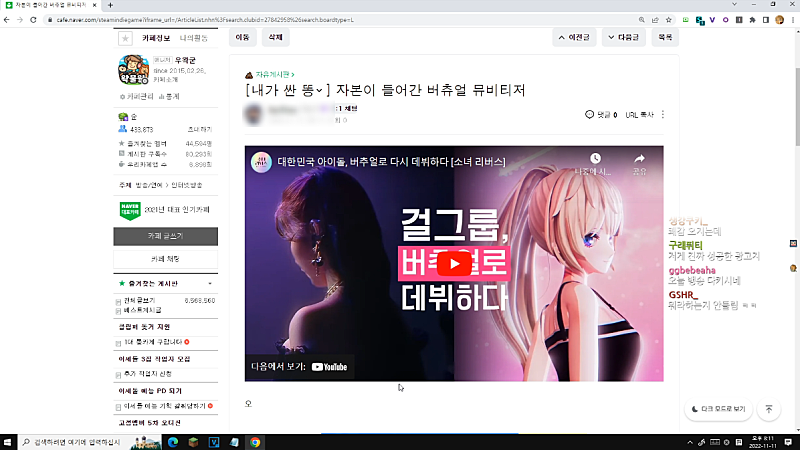Image resolution: width=800 pixels, height=450 pixels.
Task: Go to previous post with 이전글
Action: (574, 37)
